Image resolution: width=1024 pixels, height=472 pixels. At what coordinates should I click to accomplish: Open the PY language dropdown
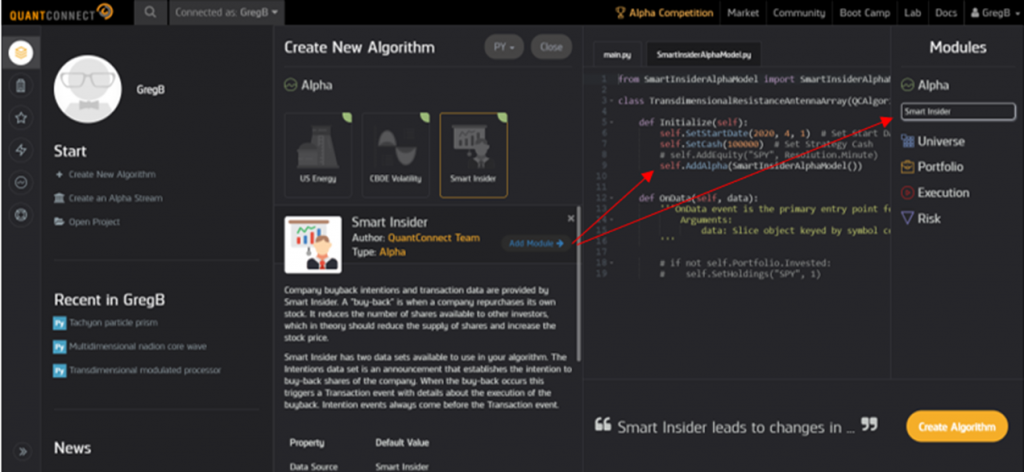pos(504,47)
